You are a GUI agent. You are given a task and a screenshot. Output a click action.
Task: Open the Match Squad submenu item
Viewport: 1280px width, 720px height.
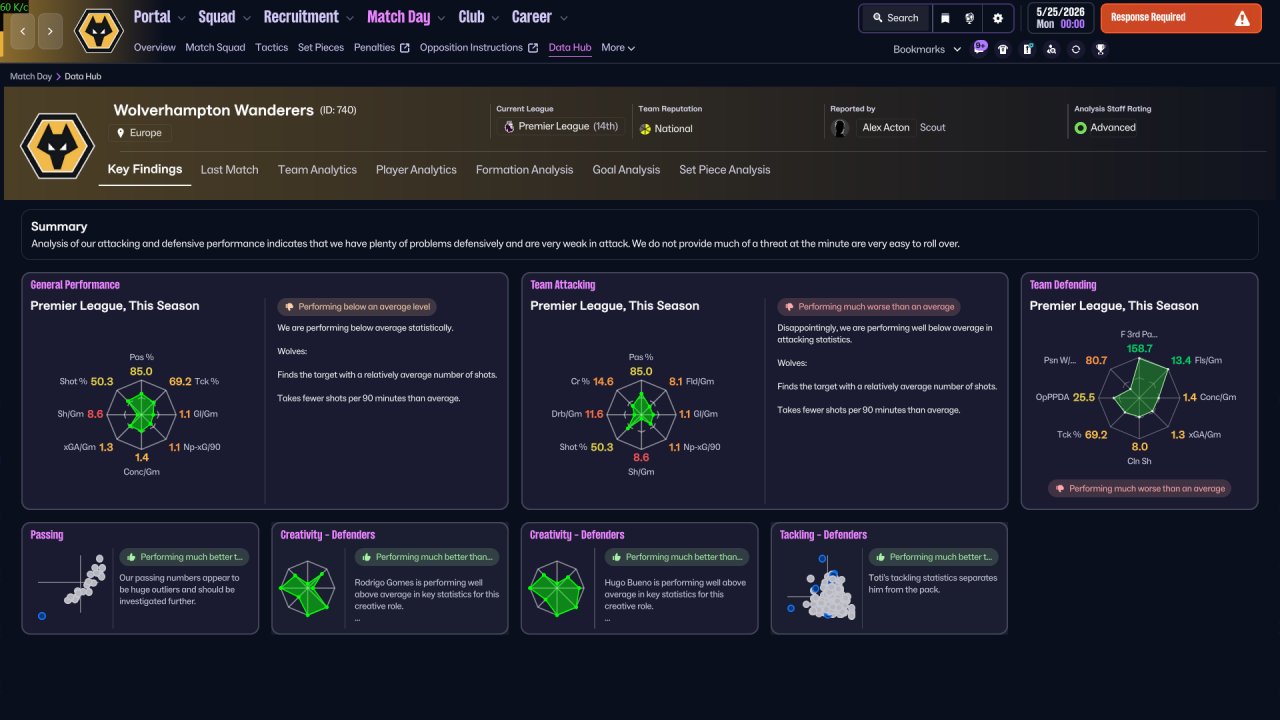(x=215, y=48)
